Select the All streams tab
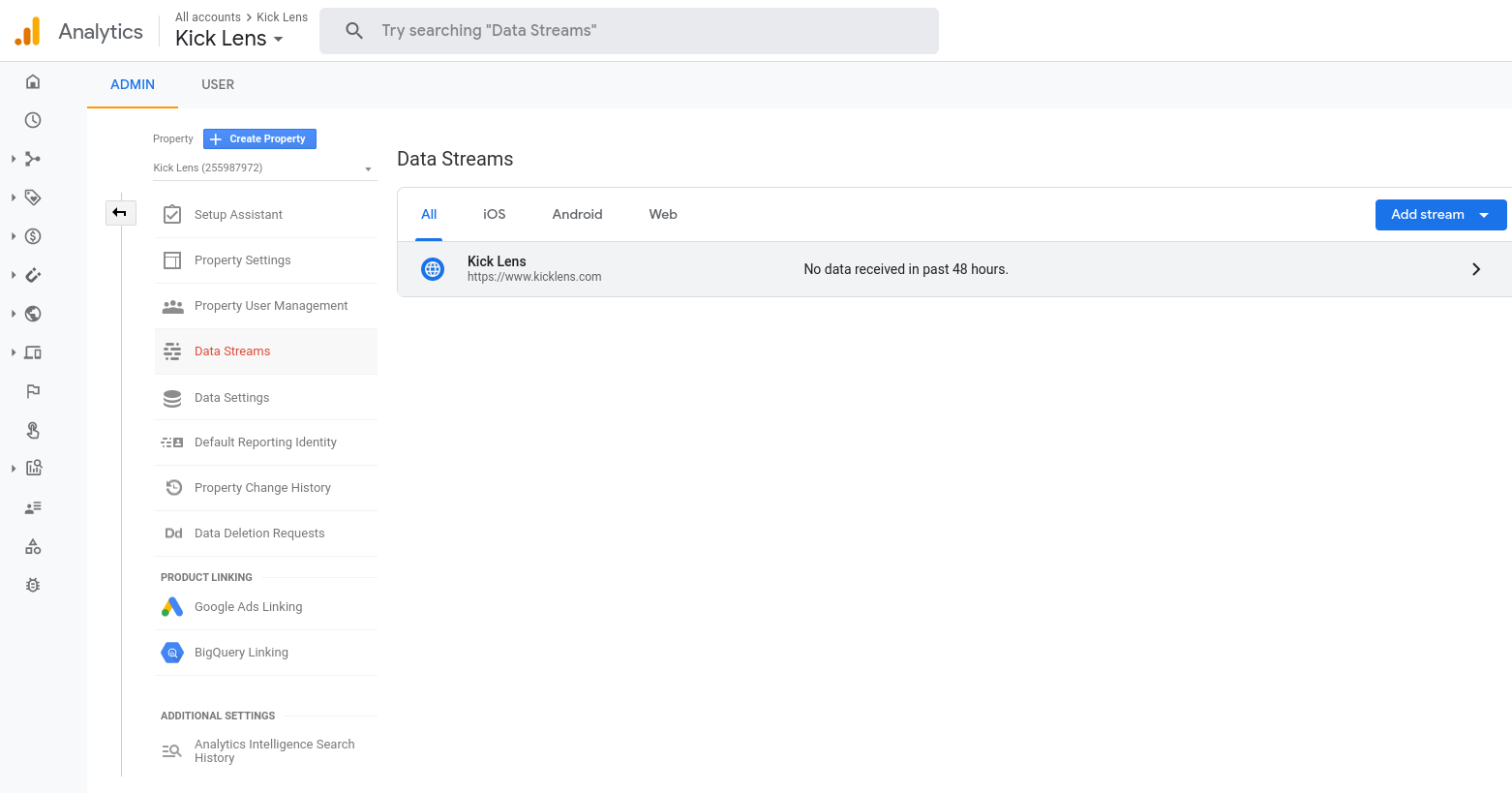Screen dimensions: 1512x793 click(x=429, y=214)
